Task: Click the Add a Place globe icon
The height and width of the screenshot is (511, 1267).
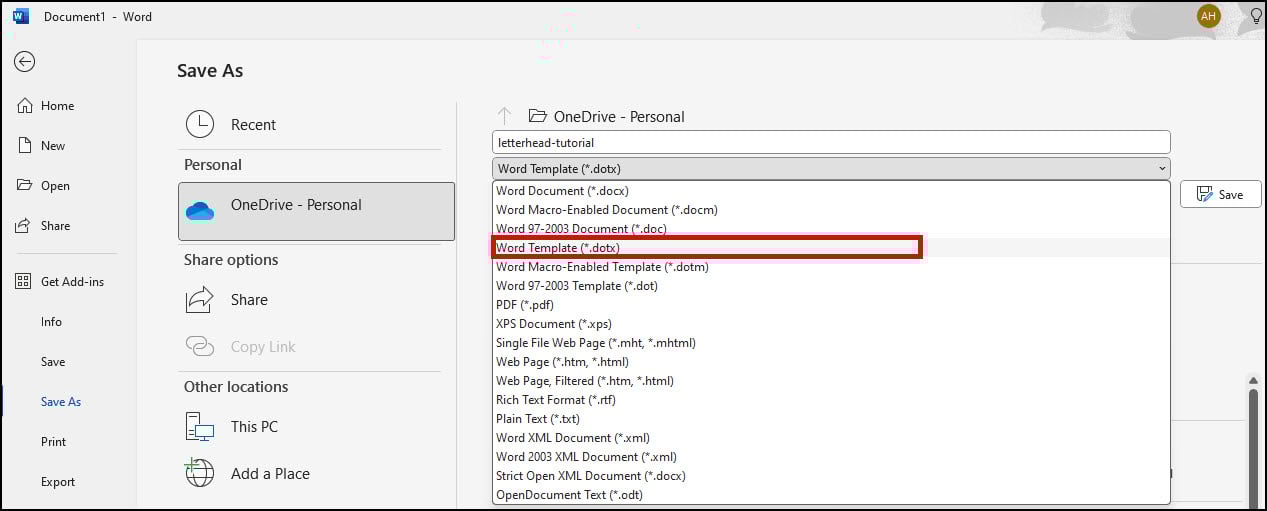Action: tap(200, 473)
